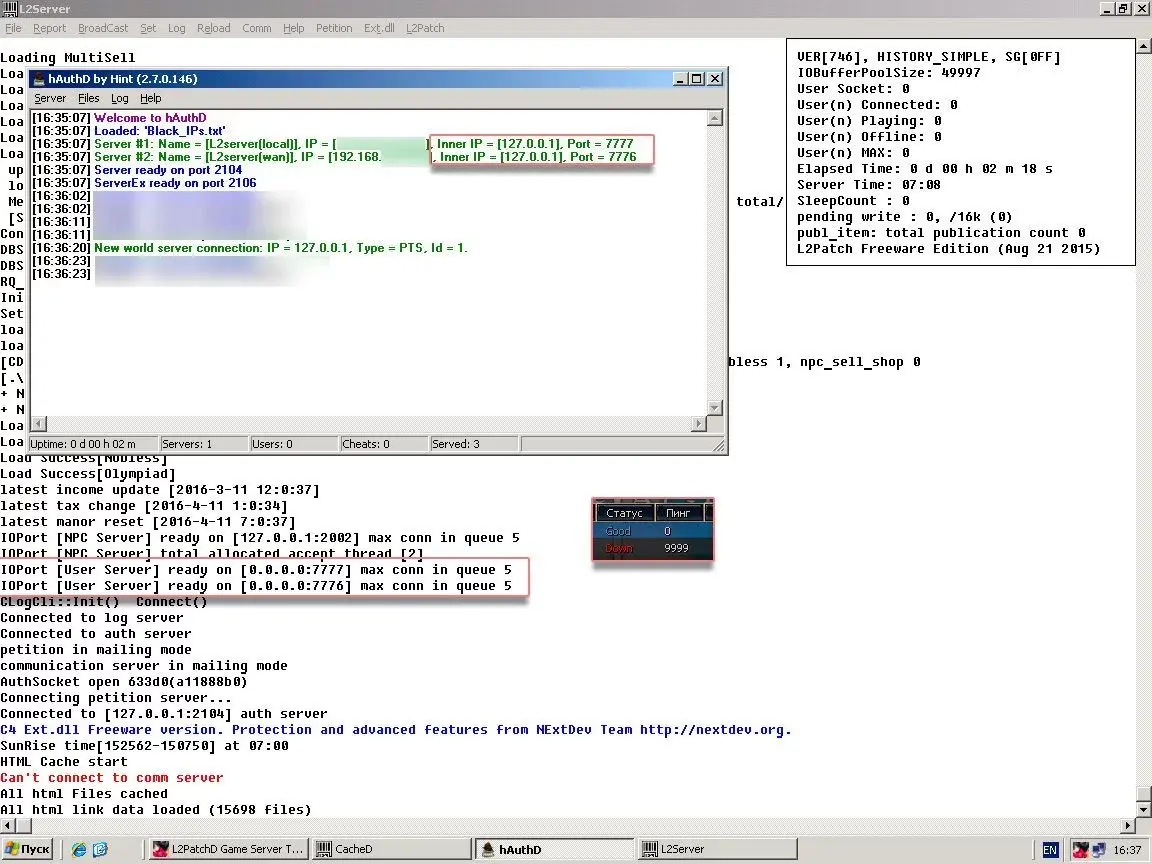Screen dimensions: 1152x864
Task: Open Report menu in L2Server
Action: click(49, 28)
